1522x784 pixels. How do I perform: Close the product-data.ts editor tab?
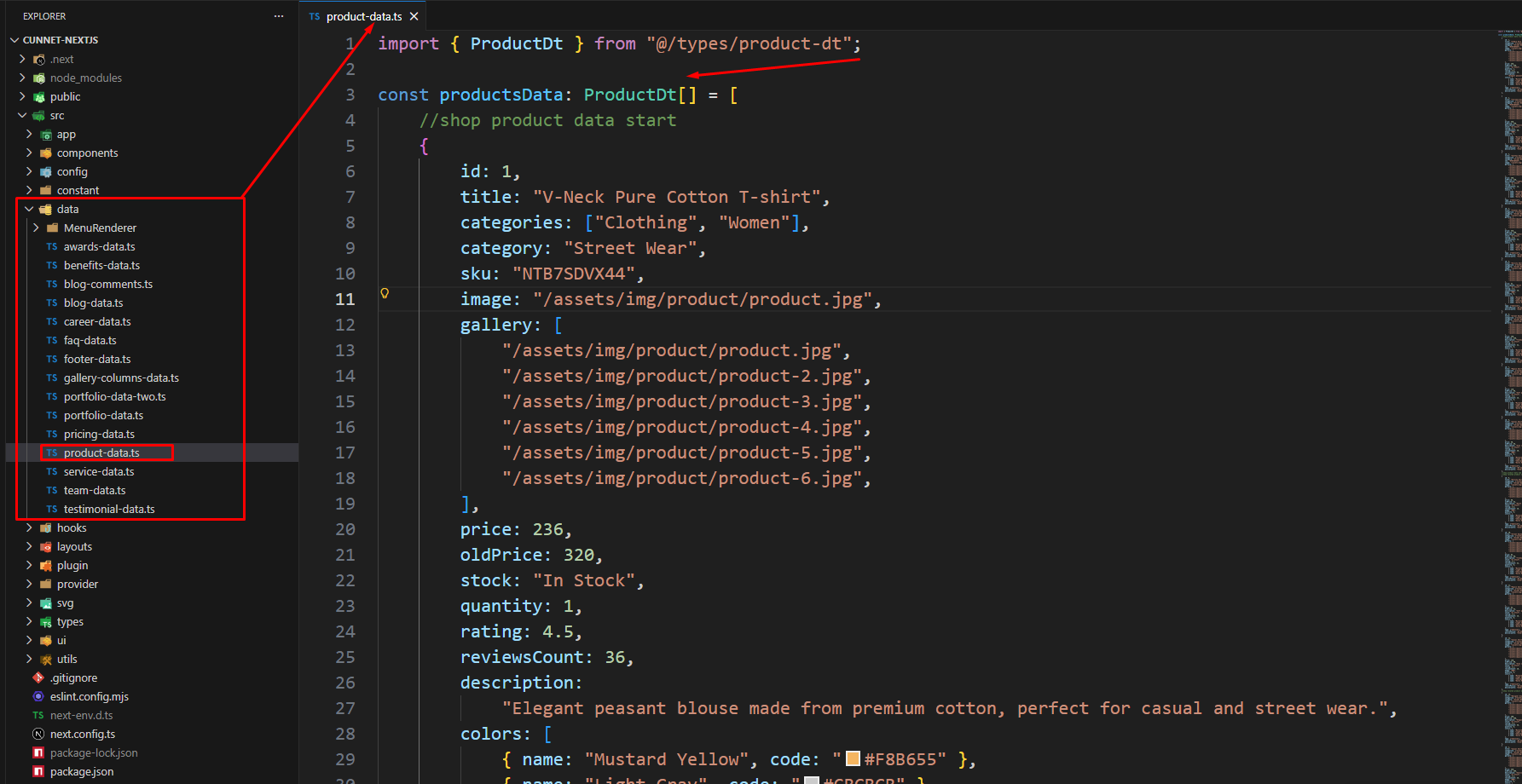[414, 16]
